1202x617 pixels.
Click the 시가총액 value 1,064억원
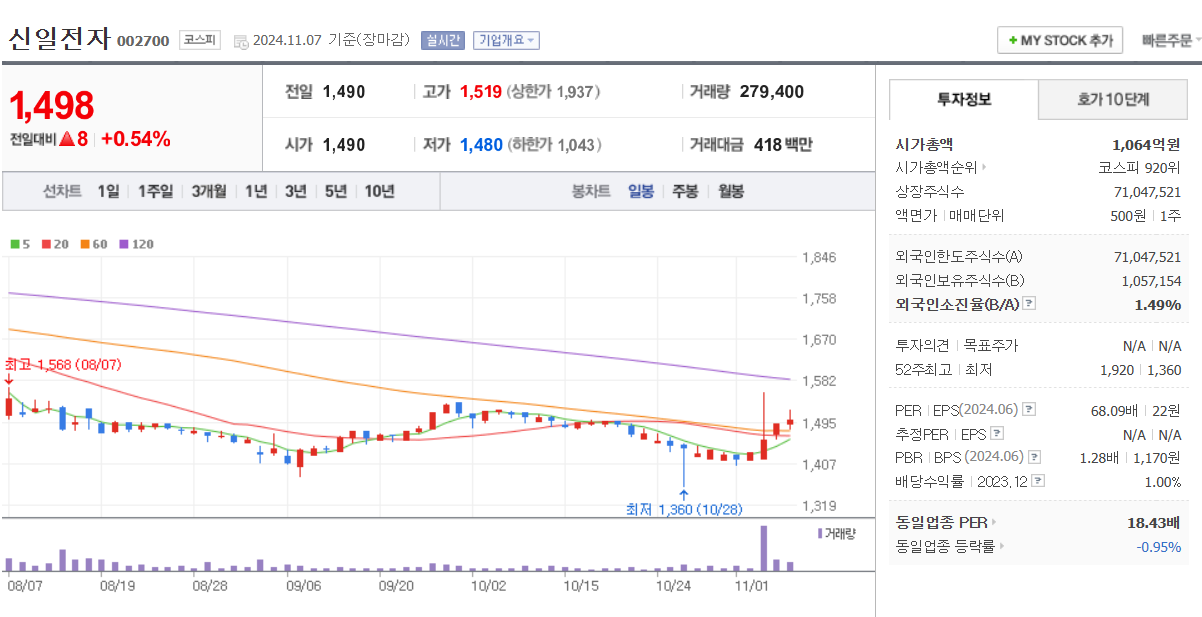[x=1146, y=144]
